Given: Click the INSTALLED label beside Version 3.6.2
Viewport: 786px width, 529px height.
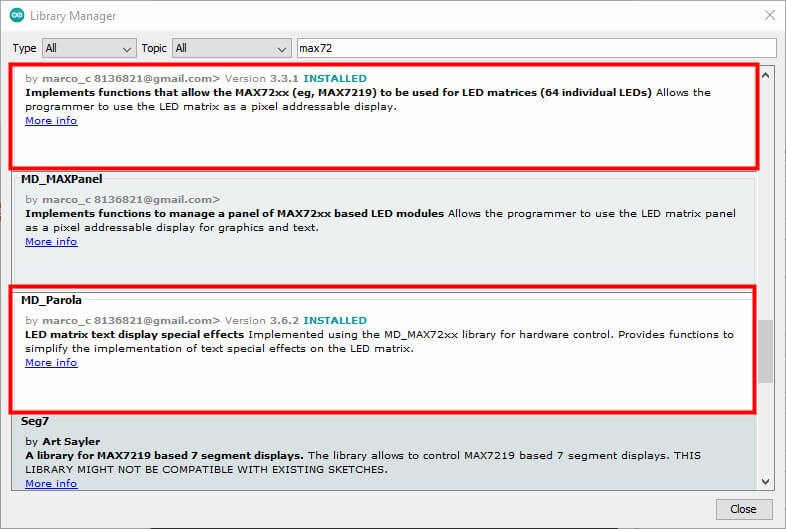Looking at the screenshot, I should 335,320.
